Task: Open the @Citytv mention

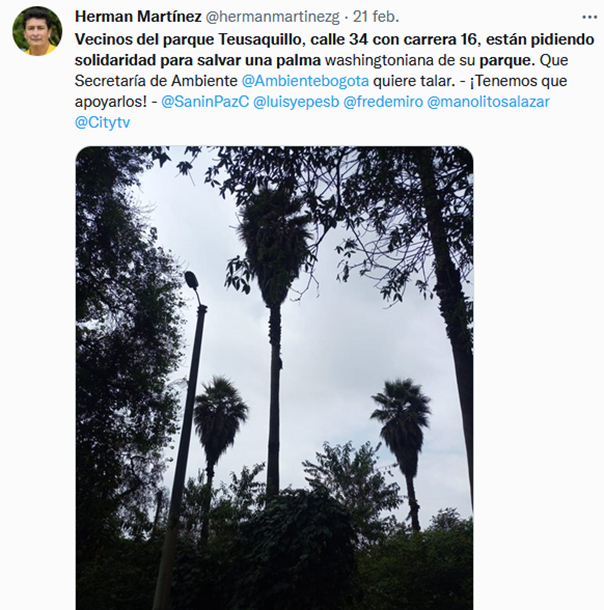Action: click(102, 123)
